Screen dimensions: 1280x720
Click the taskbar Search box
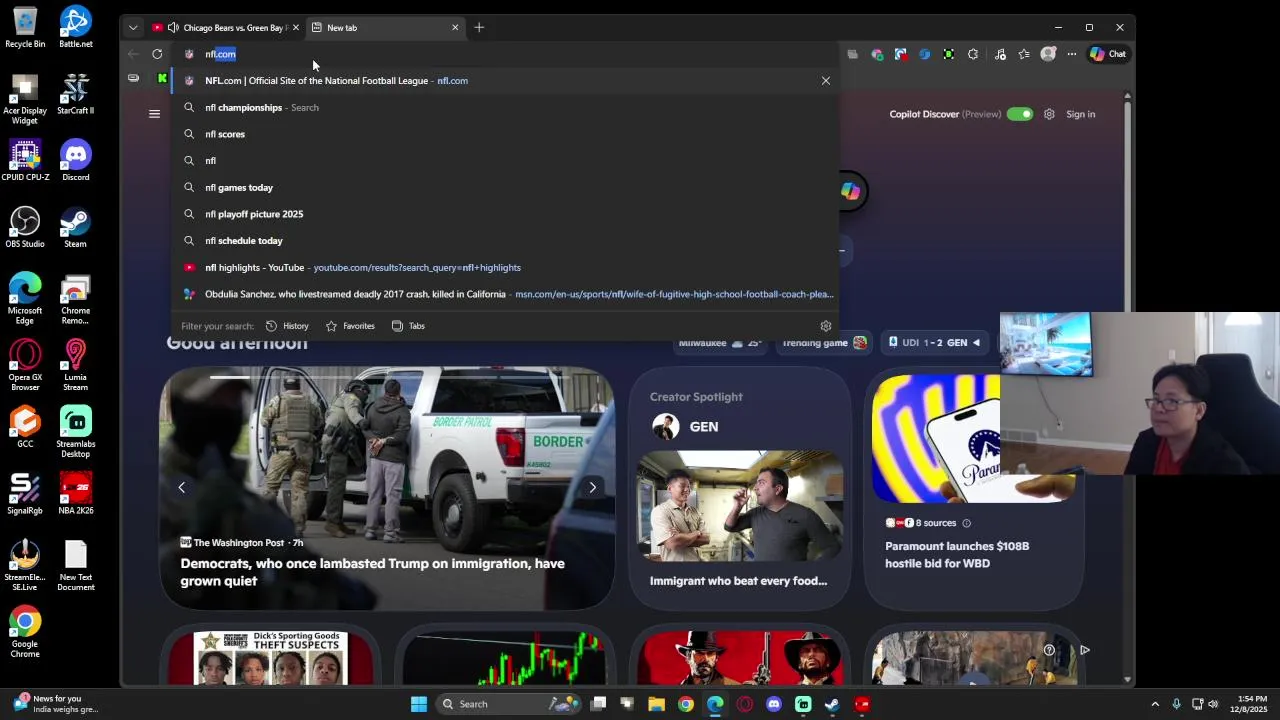click(509, 704)
